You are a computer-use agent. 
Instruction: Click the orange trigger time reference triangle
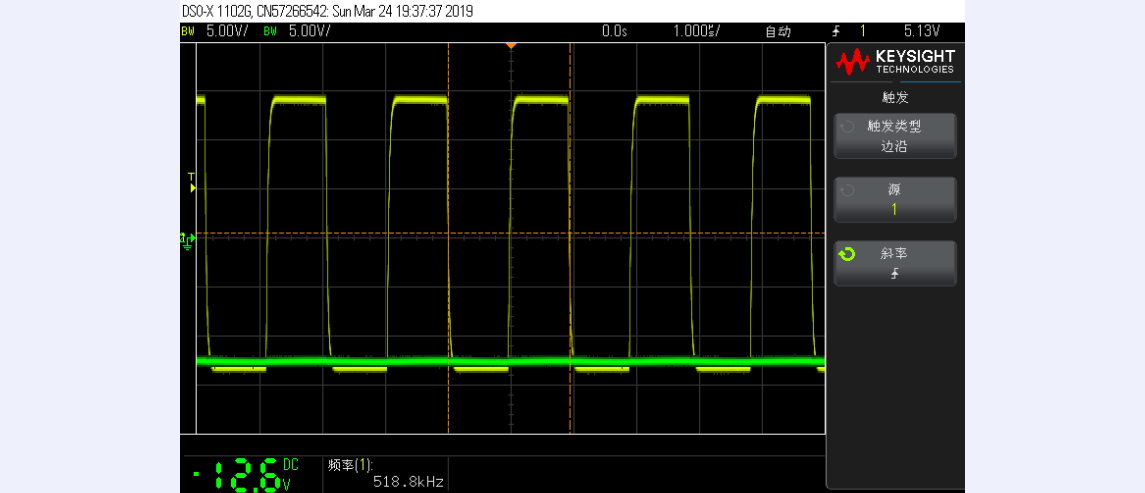pos(511,46)
